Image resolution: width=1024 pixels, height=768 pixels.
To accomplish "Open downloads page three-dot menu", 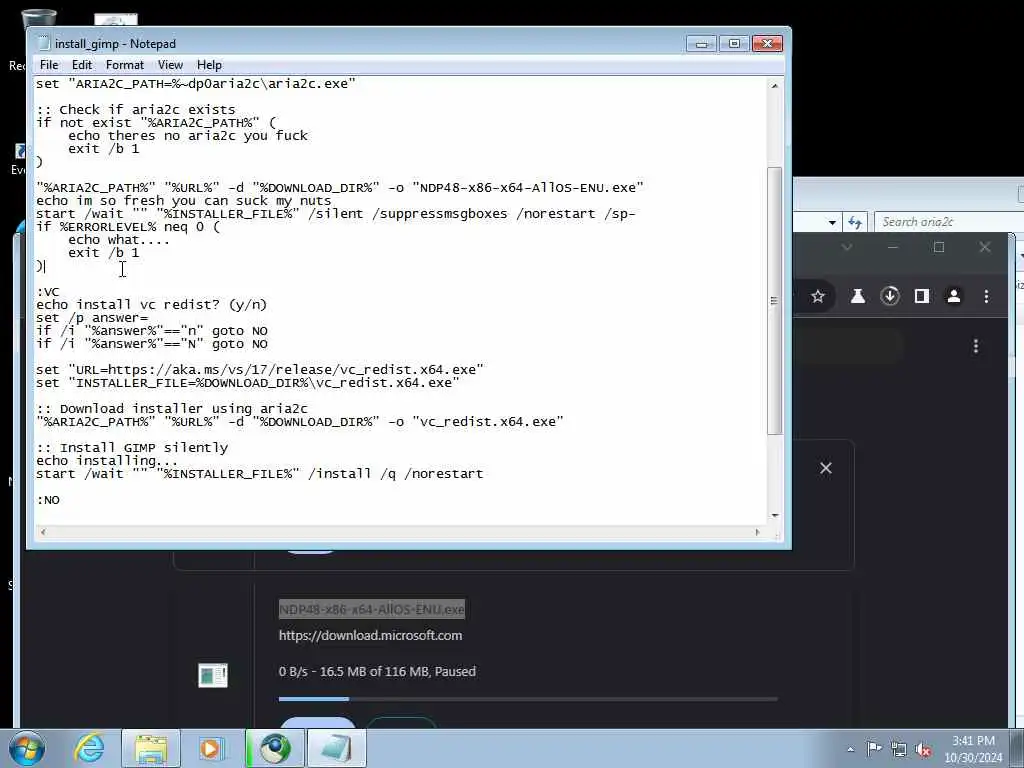I will 976,346.
